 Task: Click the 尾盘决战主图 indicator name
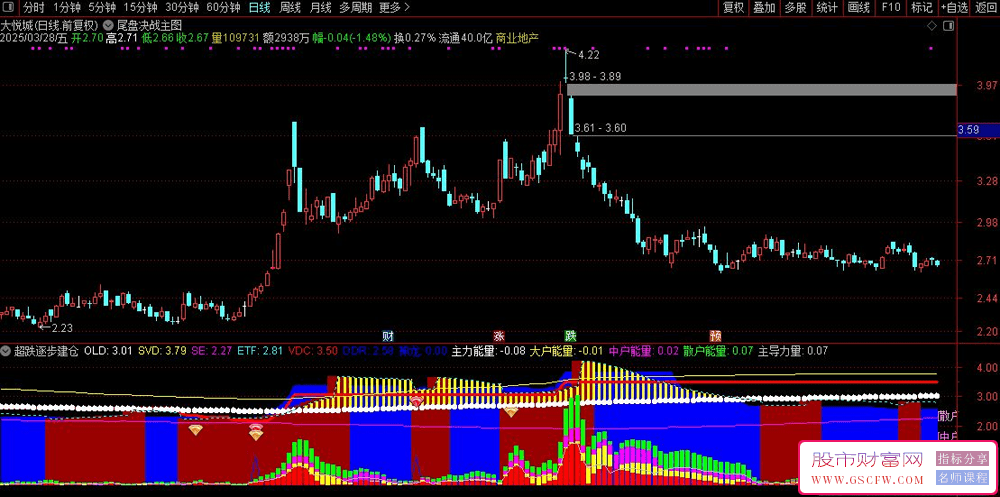click(x=149, y=26)
